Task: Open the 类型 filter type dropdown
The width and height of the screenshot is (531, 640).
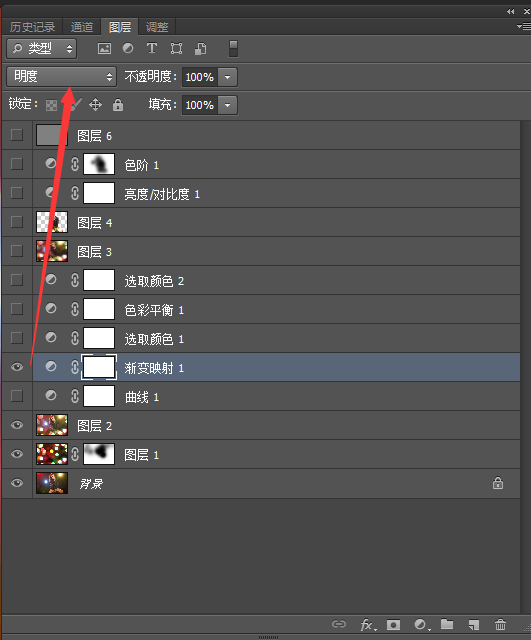Action: coord(42,49)
